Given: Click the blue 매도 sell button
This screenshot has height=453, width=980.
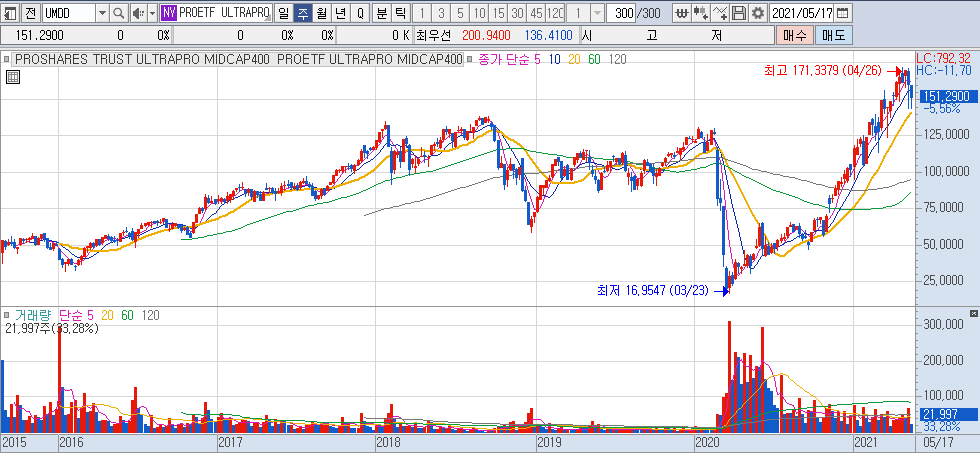Looking at the screenshot, I should [833, 36].
